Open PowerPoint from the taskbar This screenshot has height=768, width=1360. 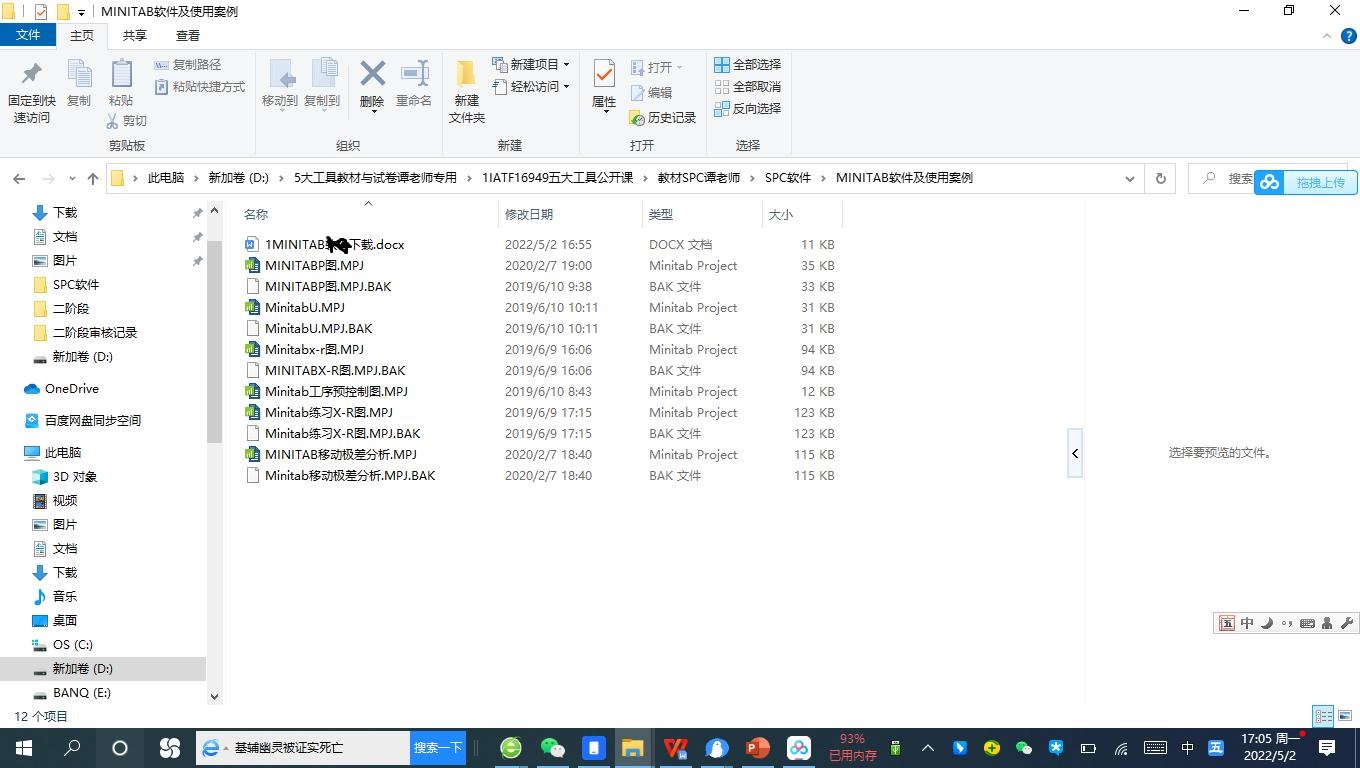pos(757,748)
